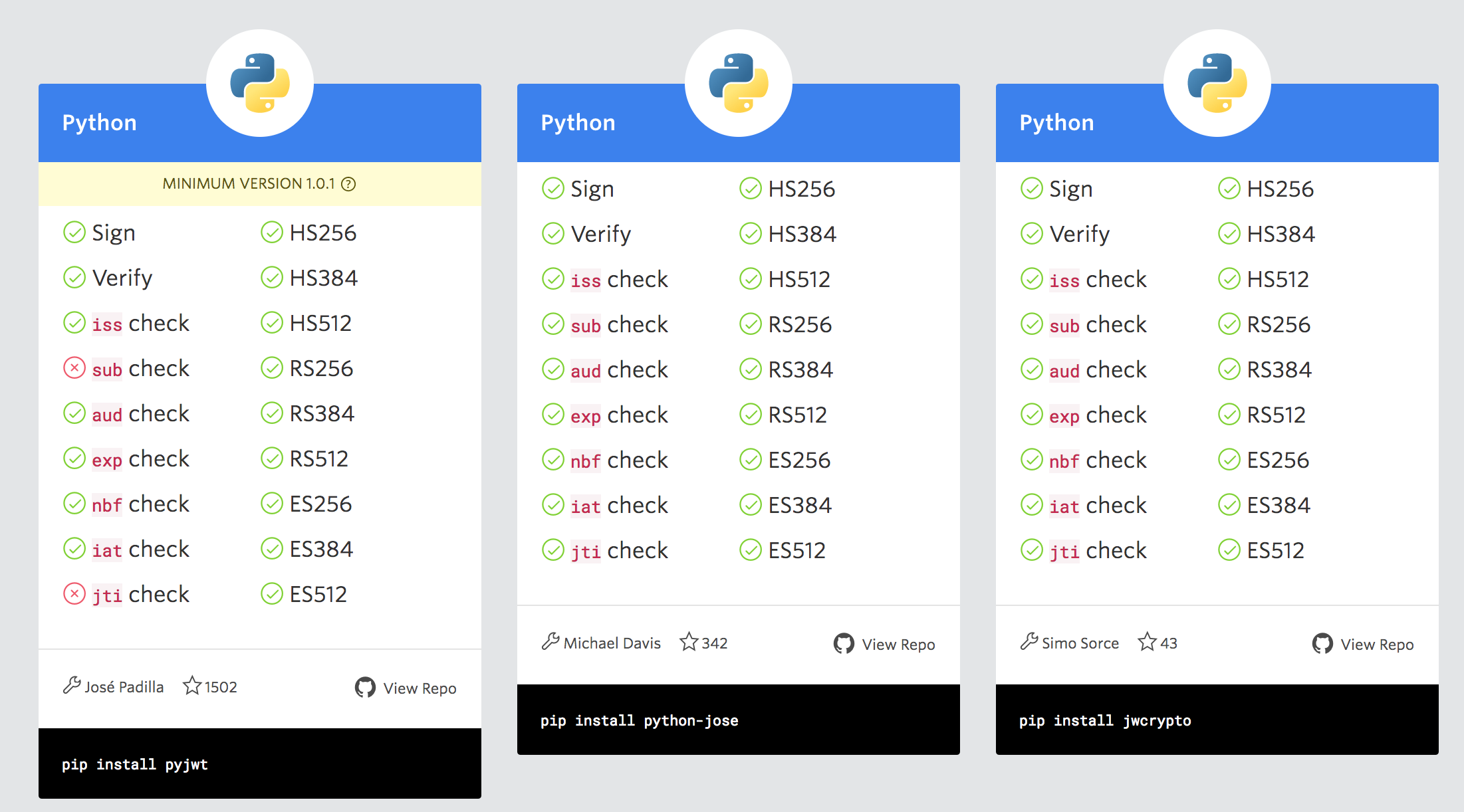Click the iat check label in jwcrypto card
This screenshot has width=1464, height=812.
coord(1098,505)
